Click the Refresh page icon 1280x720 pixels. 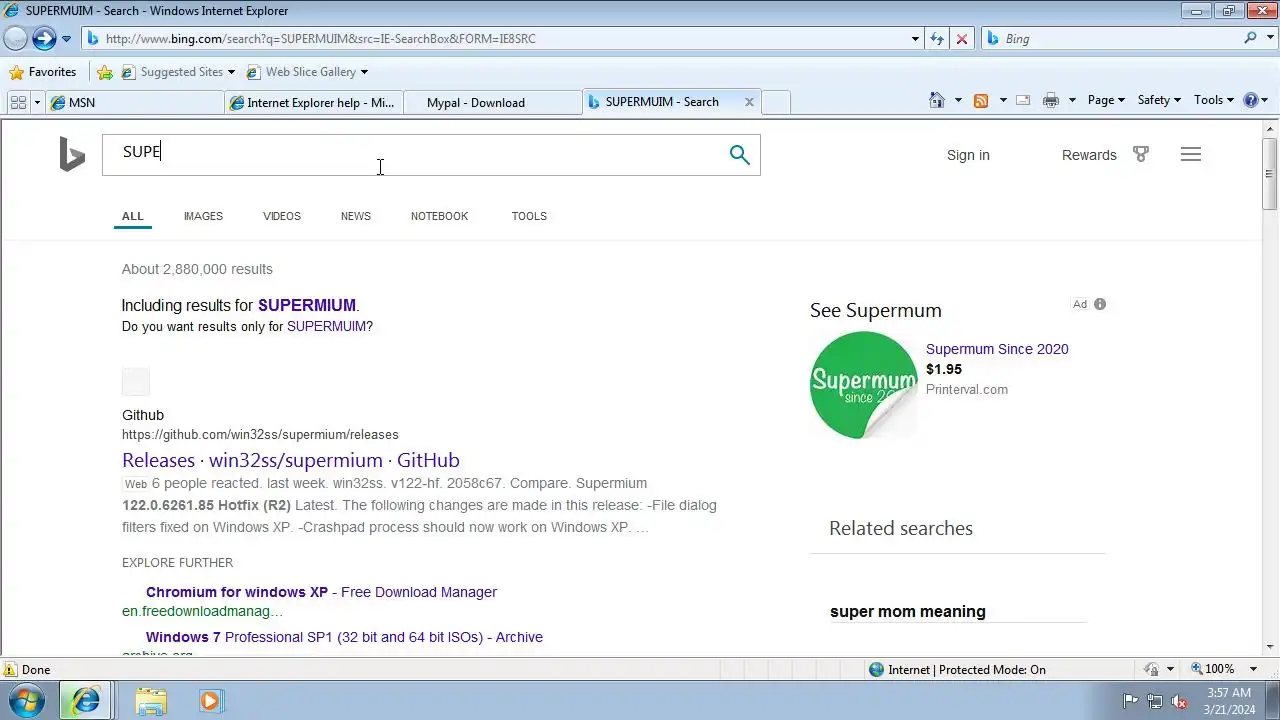(x=937, y=39)
